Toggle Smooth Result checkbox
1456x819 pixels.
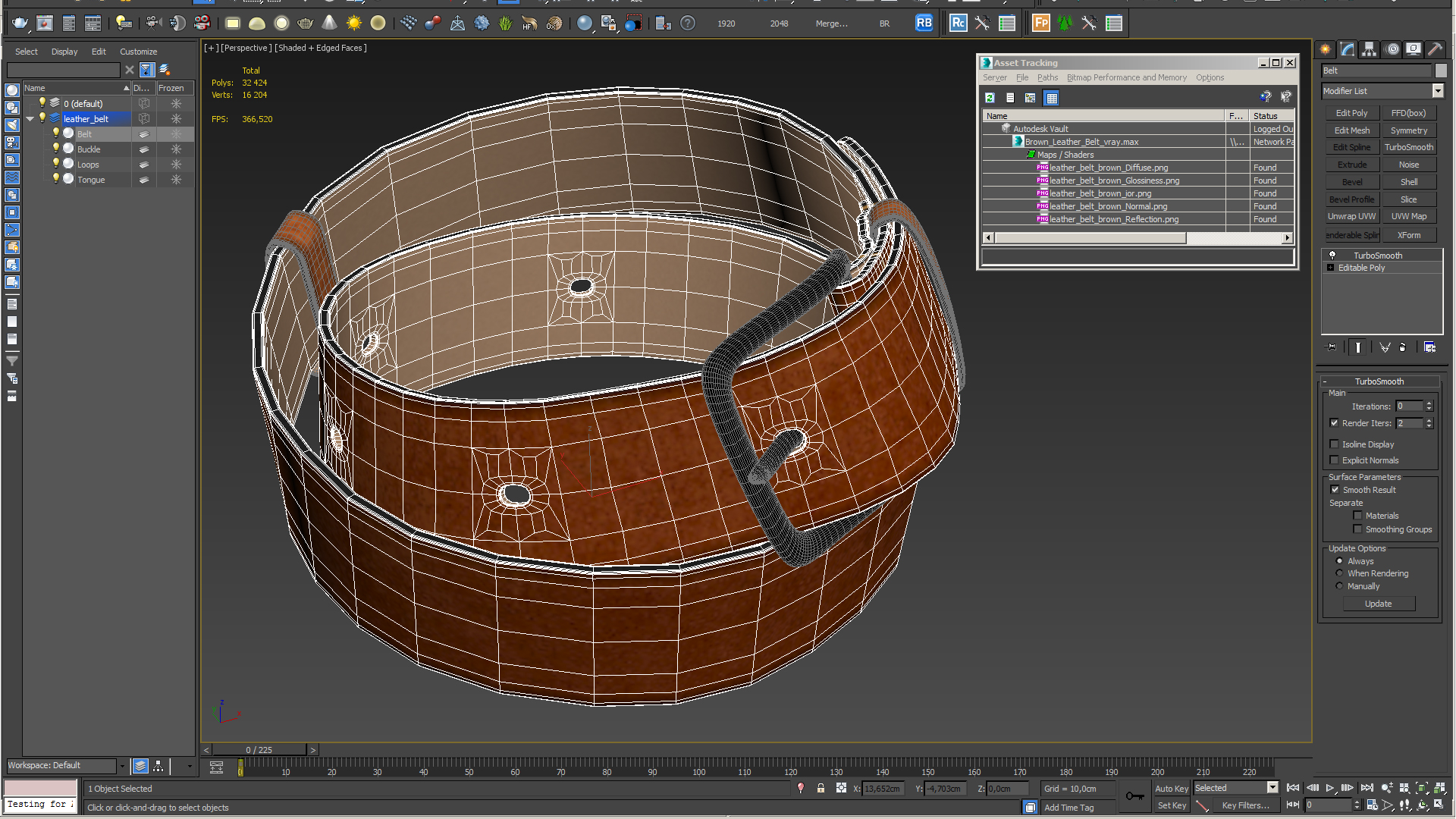click(1335, 490)
